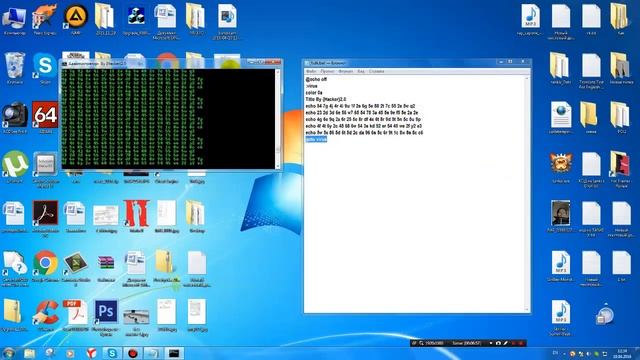This screenshot has width=640, height=360.
Task: Open the Правка menu in Notepad
Action: pyautogui.click(x=327, y=71)
